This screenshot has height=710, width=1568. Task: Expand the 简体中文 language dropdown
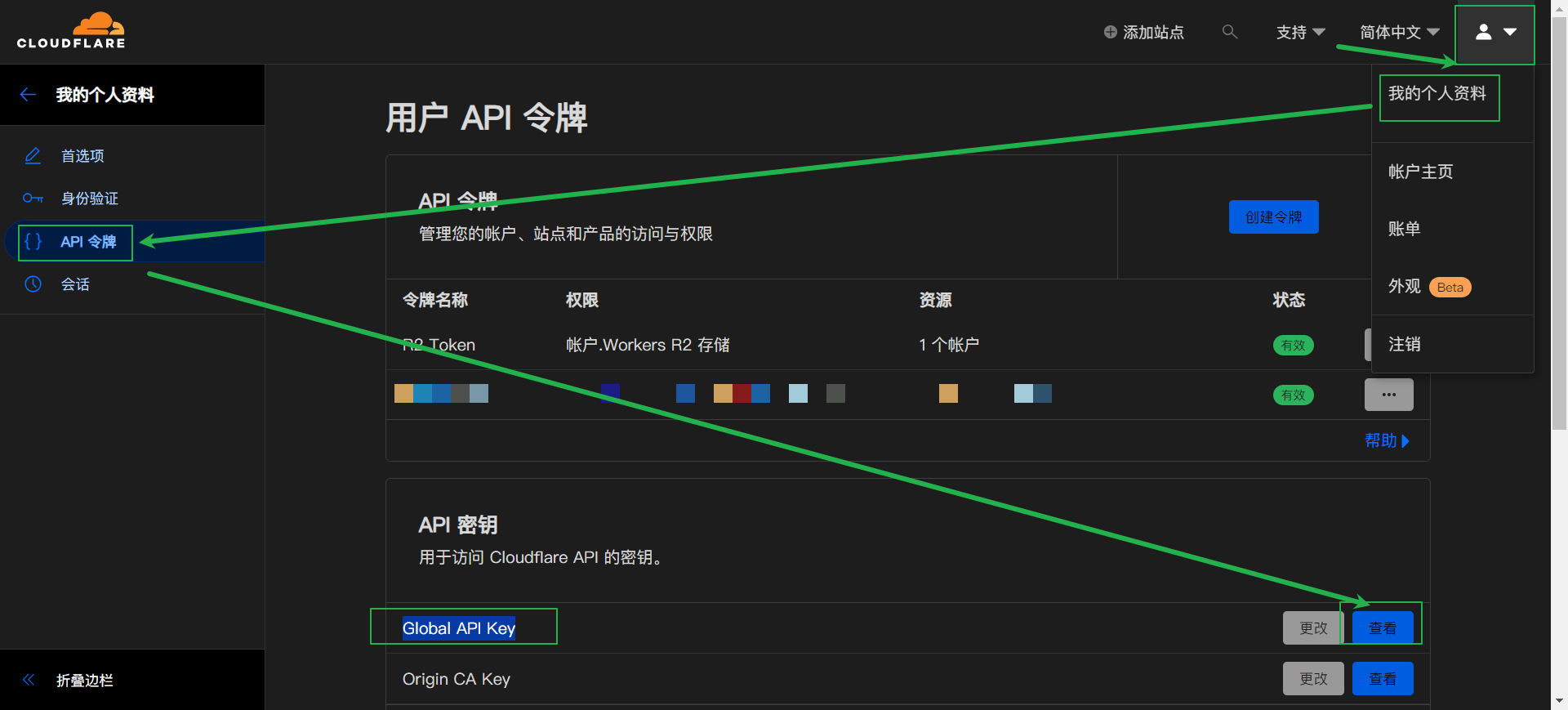click(x=1399, y=32)
